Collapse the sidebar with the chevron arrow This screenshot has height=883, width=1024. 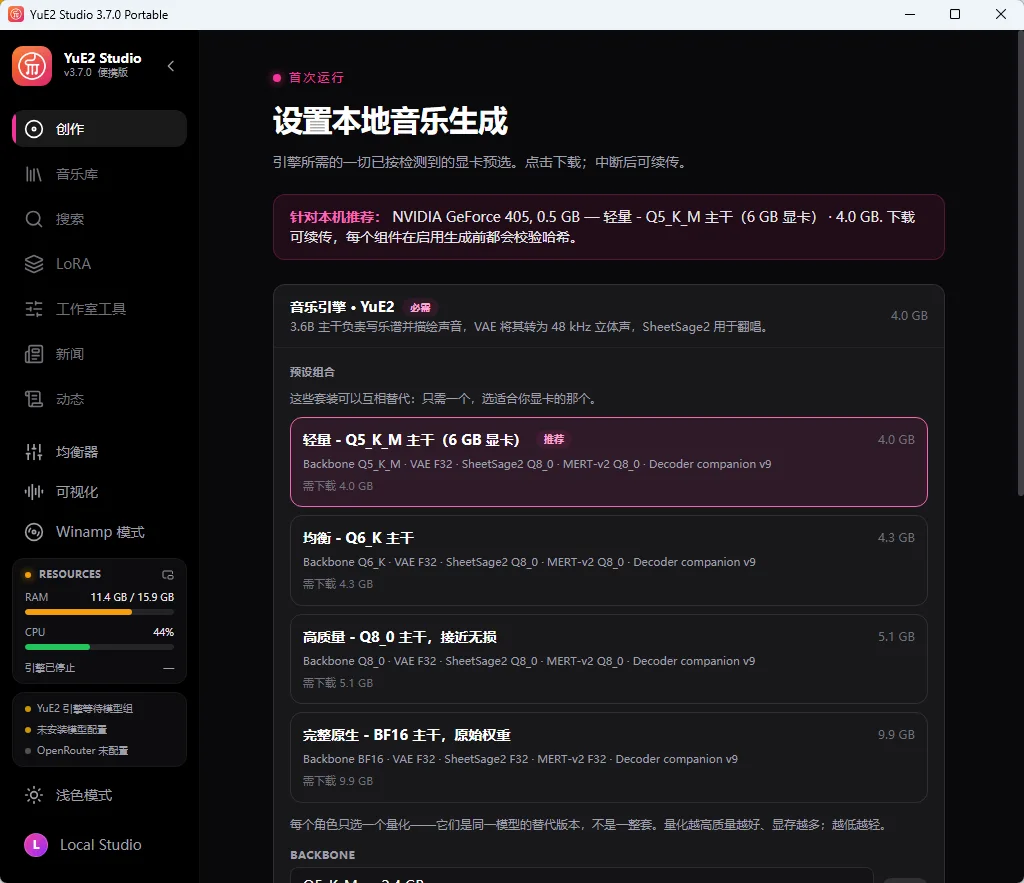coord(171,65)
